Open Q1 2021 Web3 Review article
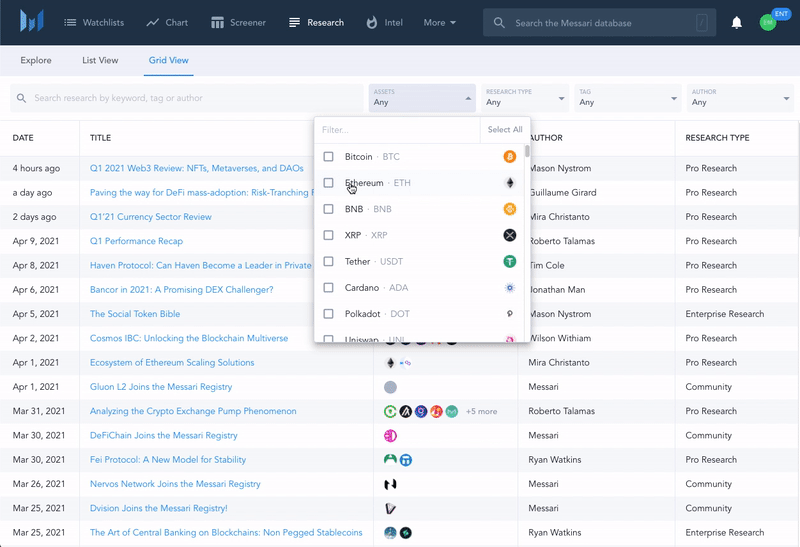This screenshot has height=547, width=800. 196,168
